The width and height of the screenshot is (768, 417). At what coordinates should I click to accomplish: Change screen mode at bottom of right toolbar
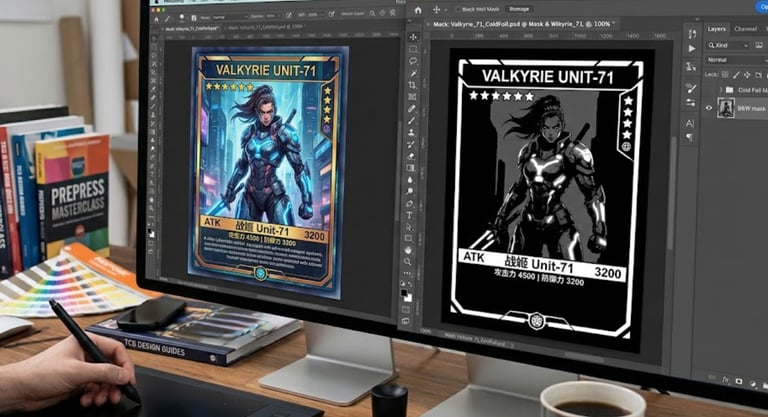406,321
